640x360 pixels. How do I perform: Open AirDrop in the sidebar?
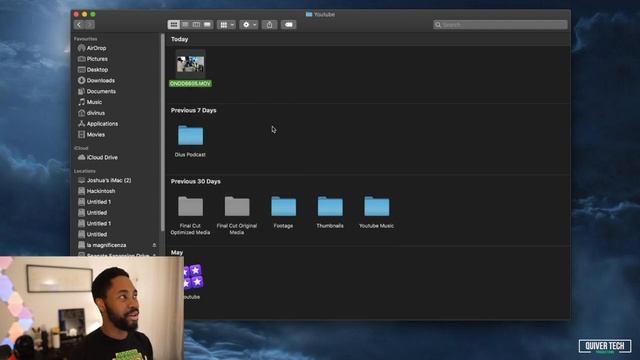tap(92, 48)
